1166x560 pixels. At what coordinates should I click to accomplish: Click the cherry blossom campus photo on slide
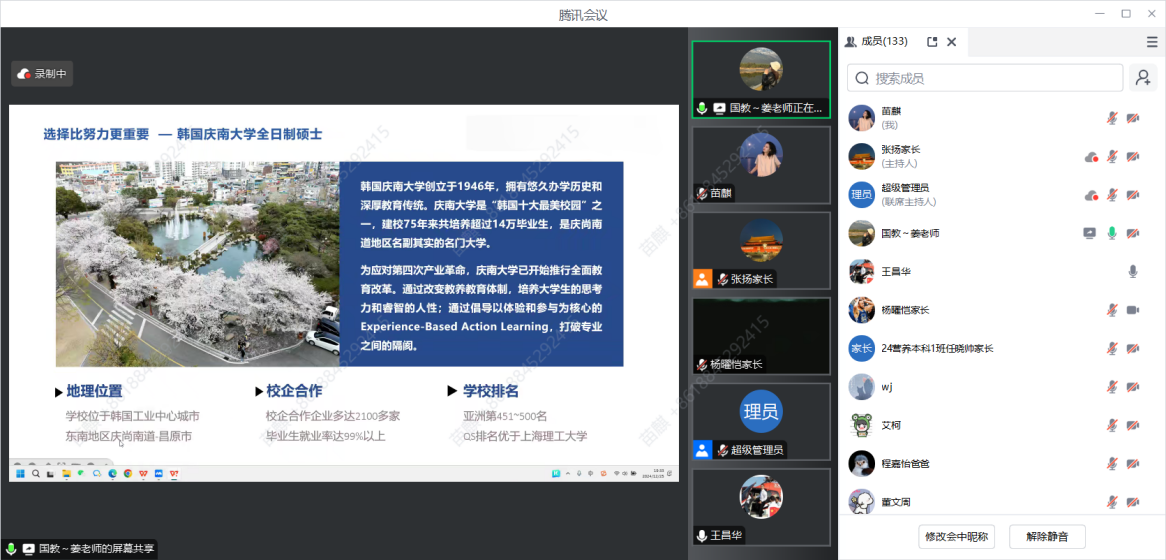coord(198,263)
